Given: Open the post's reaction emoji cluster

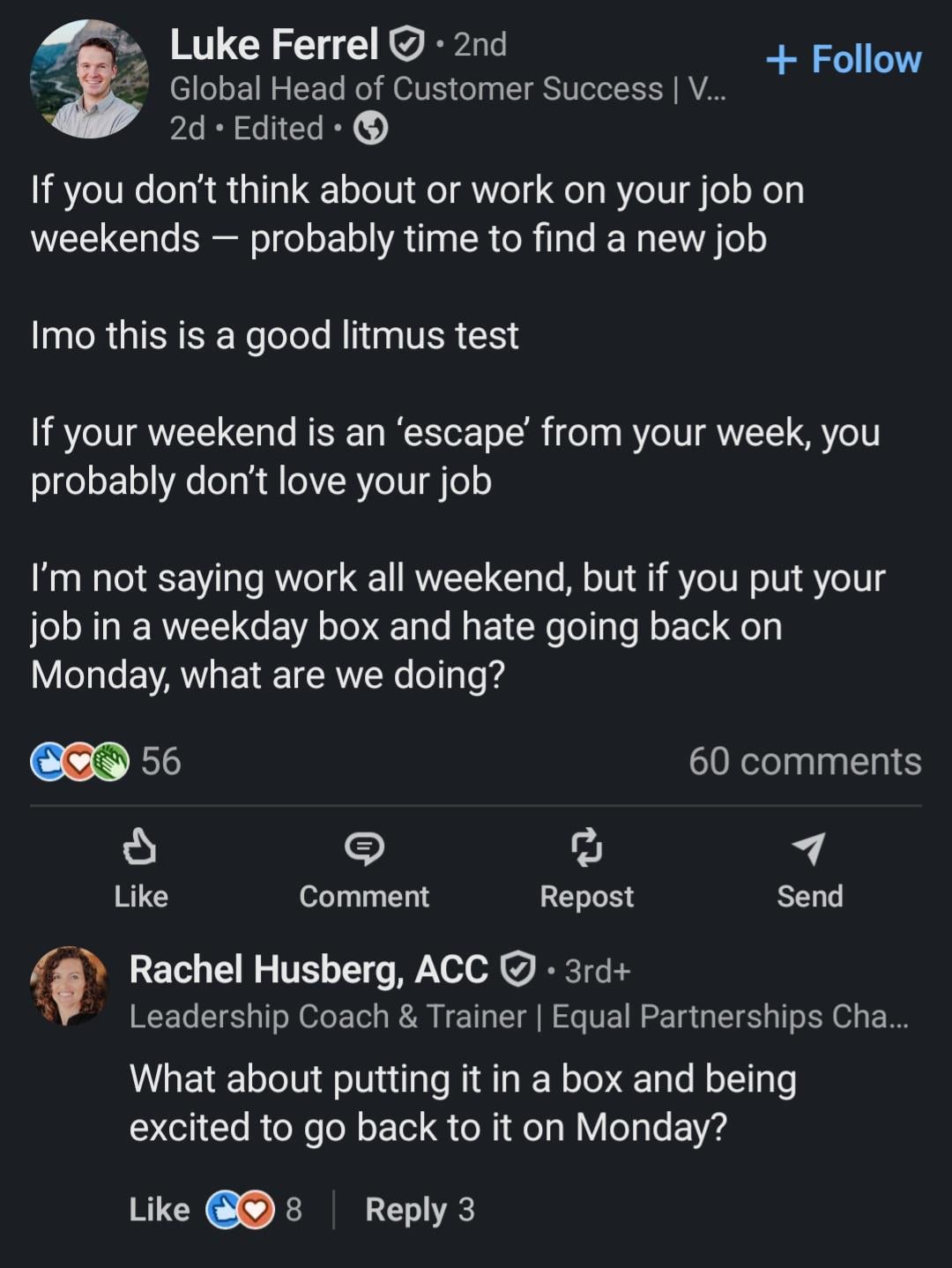Looking at the screenshot, I should tap(79, 762).
